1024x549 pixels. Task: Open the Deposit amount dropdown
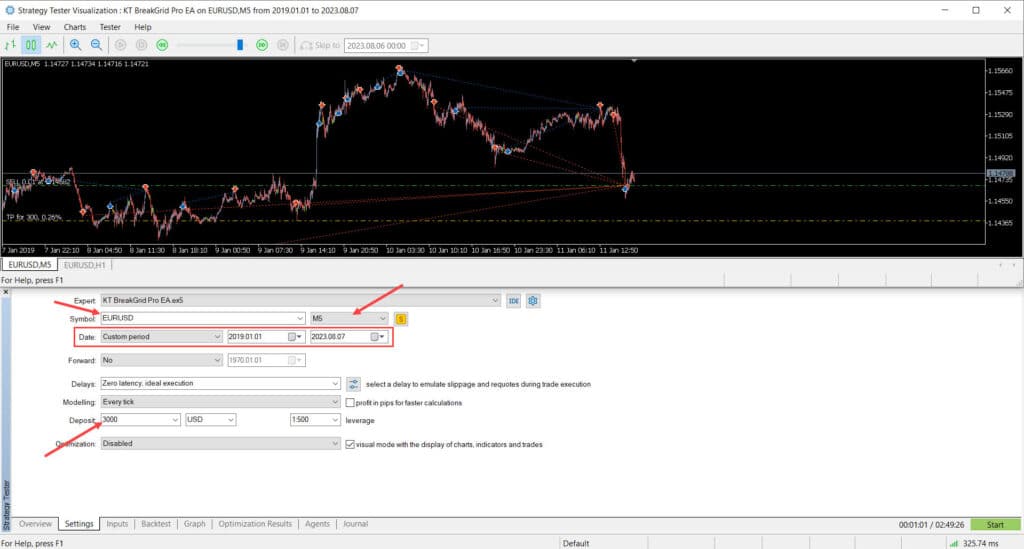(175, 420)
